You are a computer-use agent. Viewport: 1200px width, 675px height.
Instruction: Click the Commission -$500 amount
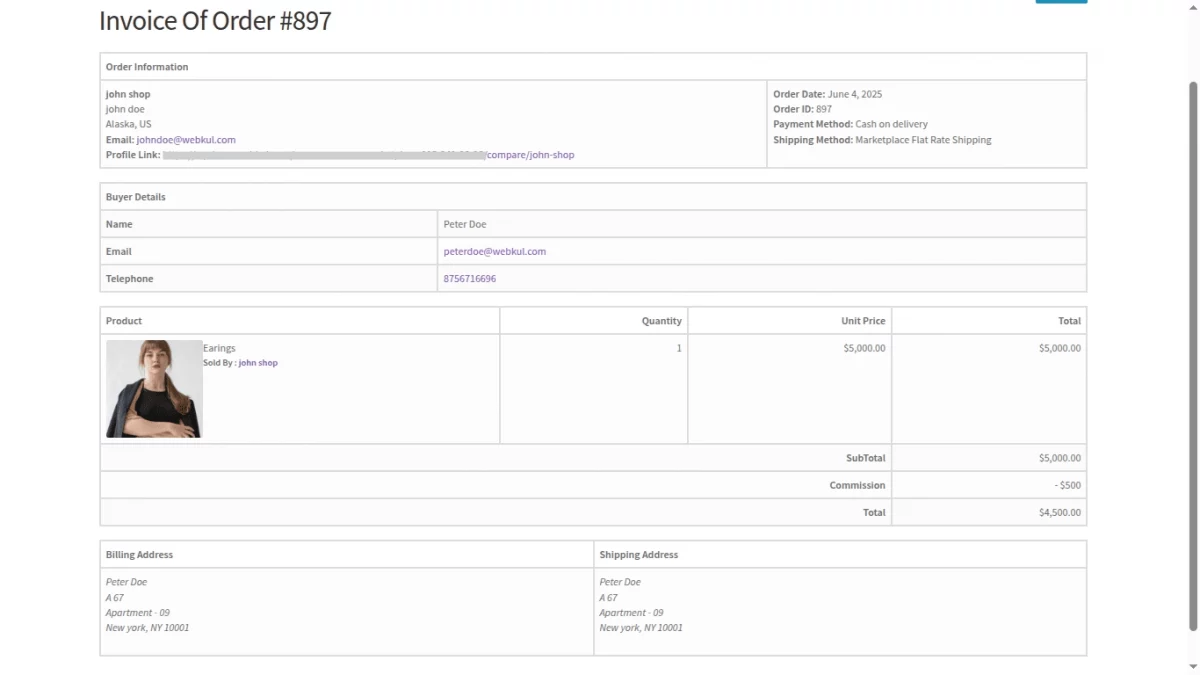pyautogui.click(x=1067, y=485)
